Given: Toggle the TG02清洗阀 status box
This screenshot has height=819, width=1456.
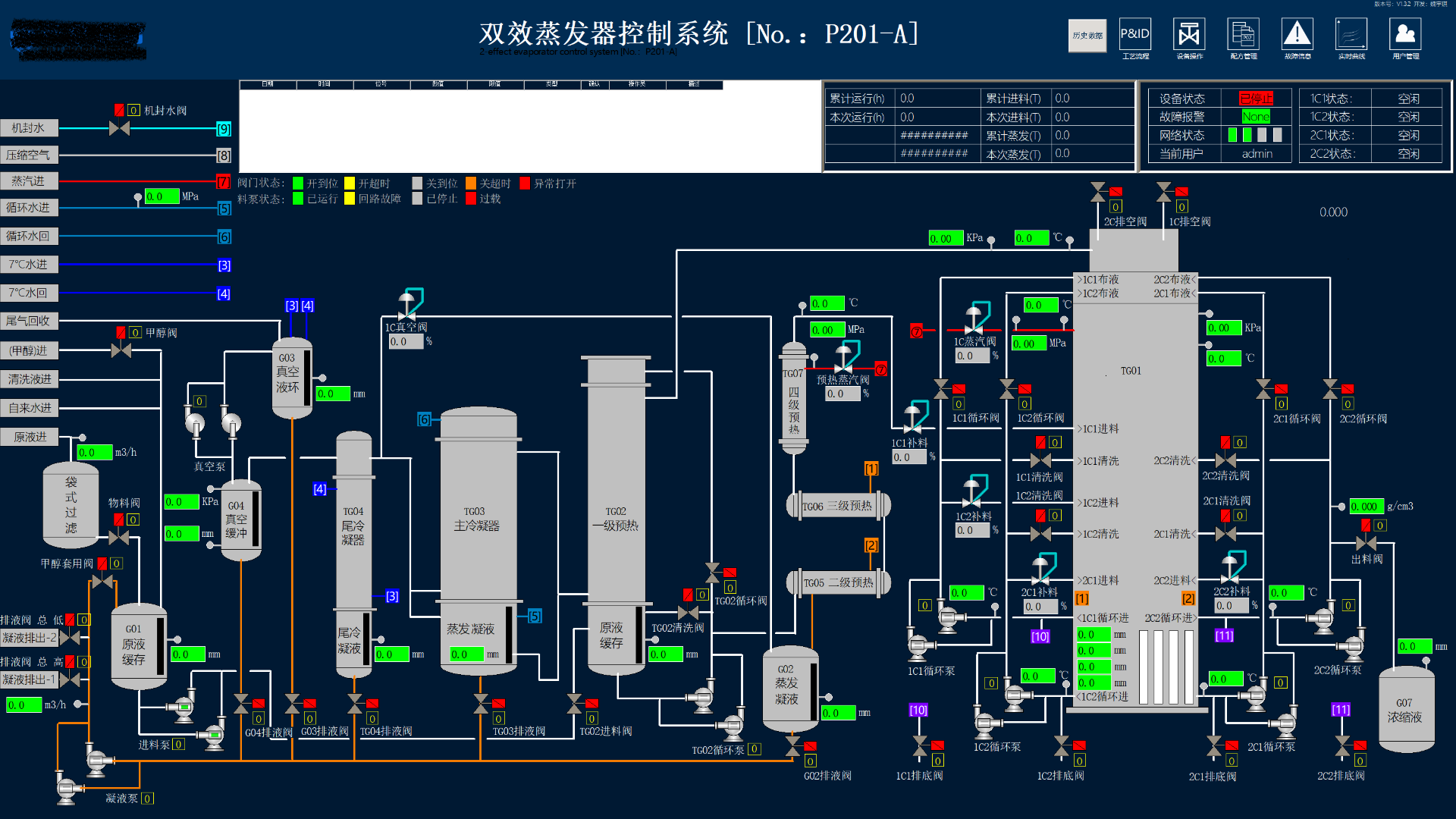Looking at the screenshot, I should click(702, 595).
